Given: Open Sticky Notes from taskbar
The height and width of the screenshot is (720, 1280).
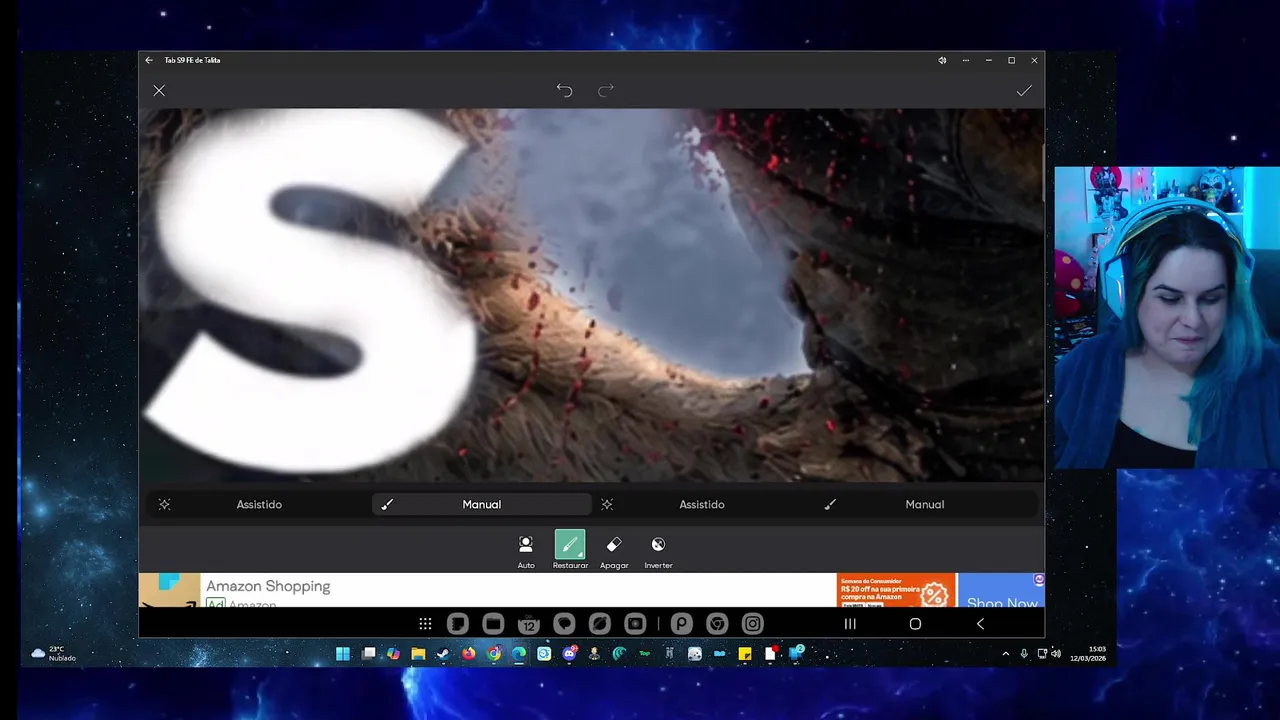Looking at the screenshot, I should (x=745, y=654).
